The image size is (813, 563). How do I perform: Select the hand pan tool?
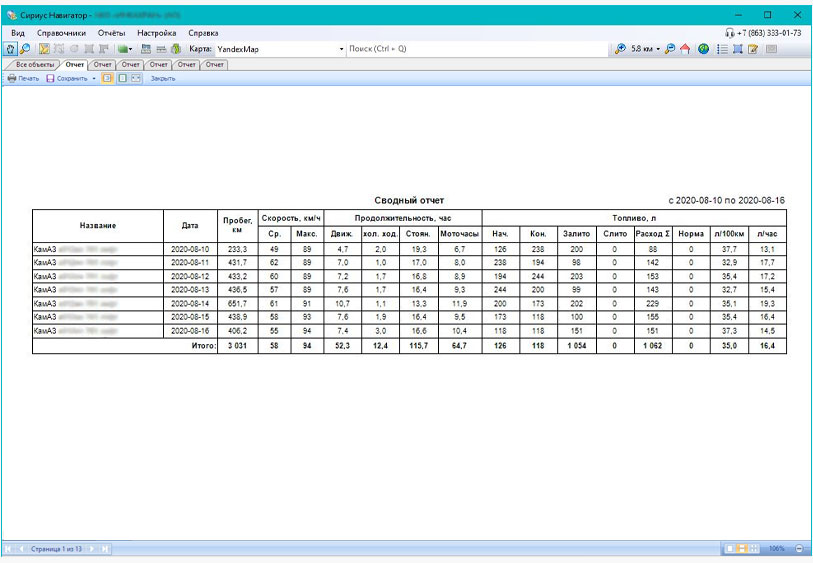[11, 49]
